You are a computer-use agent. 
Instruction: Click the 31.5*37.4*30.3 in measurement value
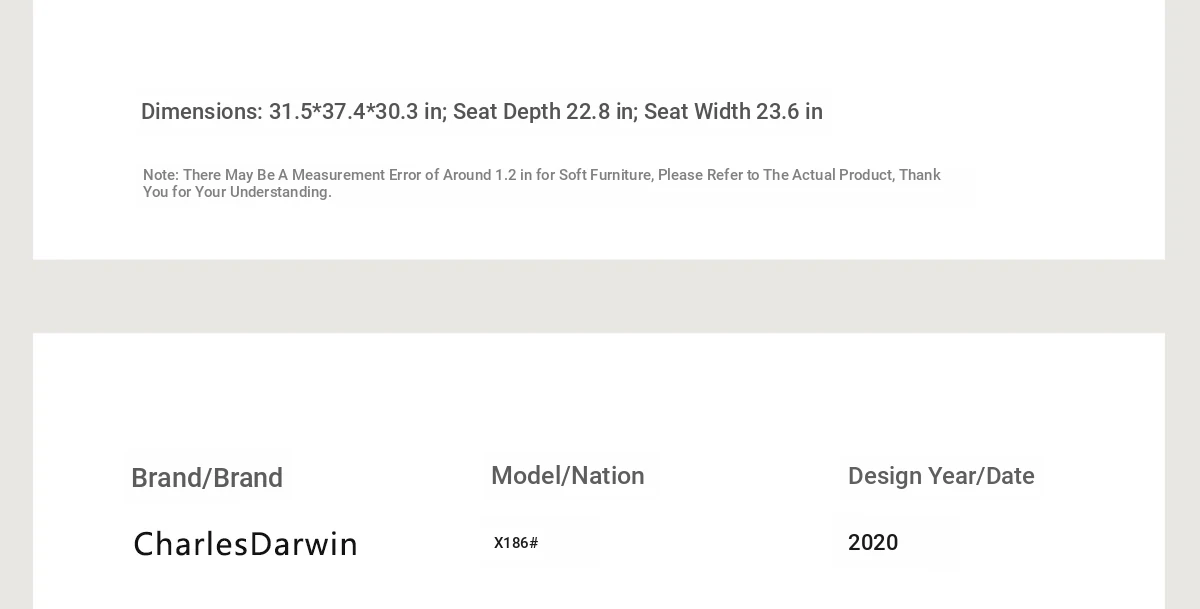(356, 112)
